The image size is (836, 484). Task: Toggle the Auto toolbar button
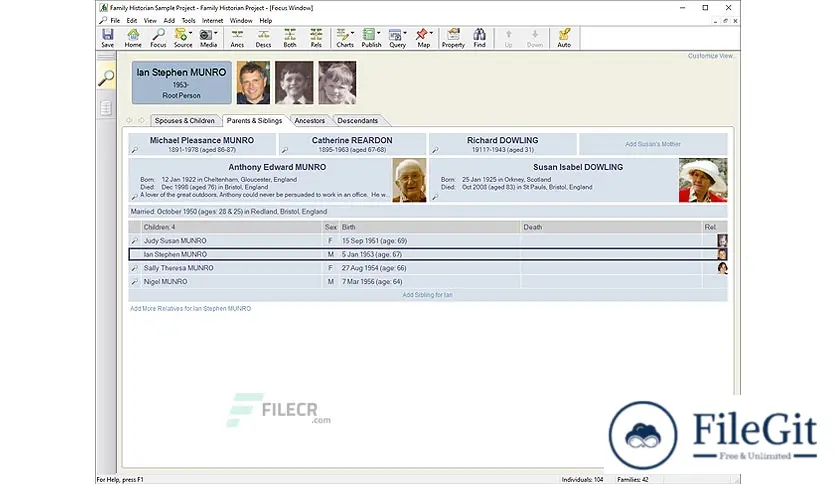coord(564,38)
